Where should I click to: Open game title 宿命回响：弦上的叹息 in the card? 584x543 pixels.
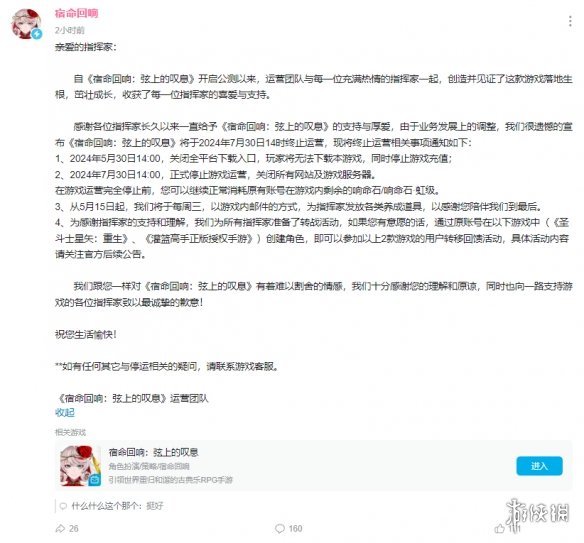click(153, 452)
